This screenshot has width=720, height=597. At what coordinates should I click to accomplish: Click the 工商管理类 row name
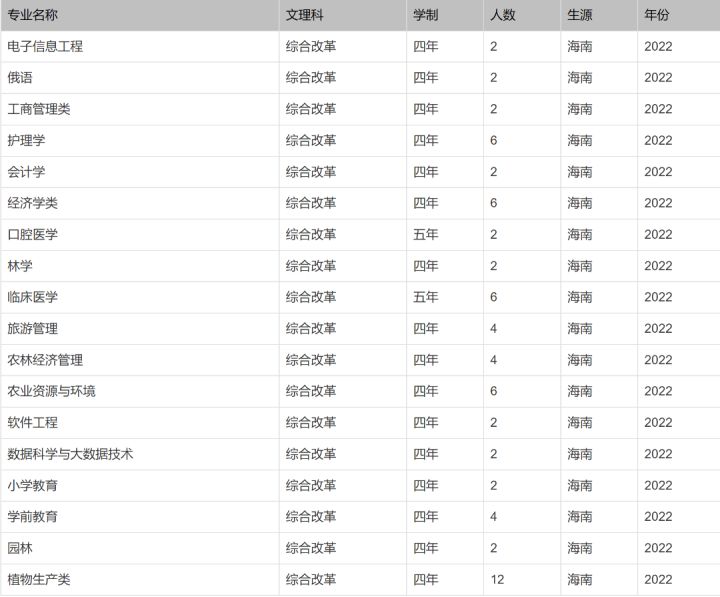(x=39, y=109)
